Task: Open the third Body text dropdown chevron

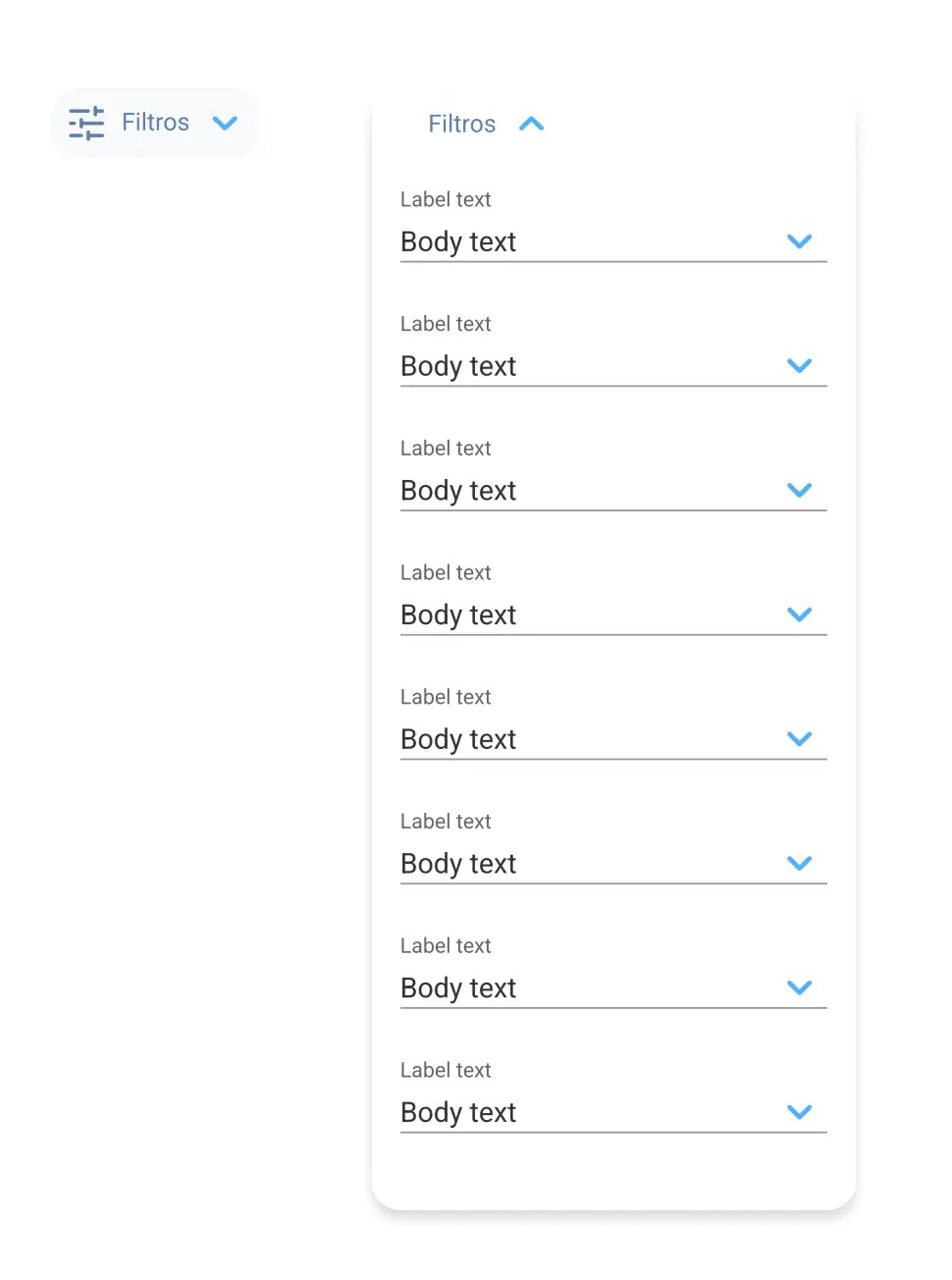Action: pyautogui.click(x=800, y=490)
